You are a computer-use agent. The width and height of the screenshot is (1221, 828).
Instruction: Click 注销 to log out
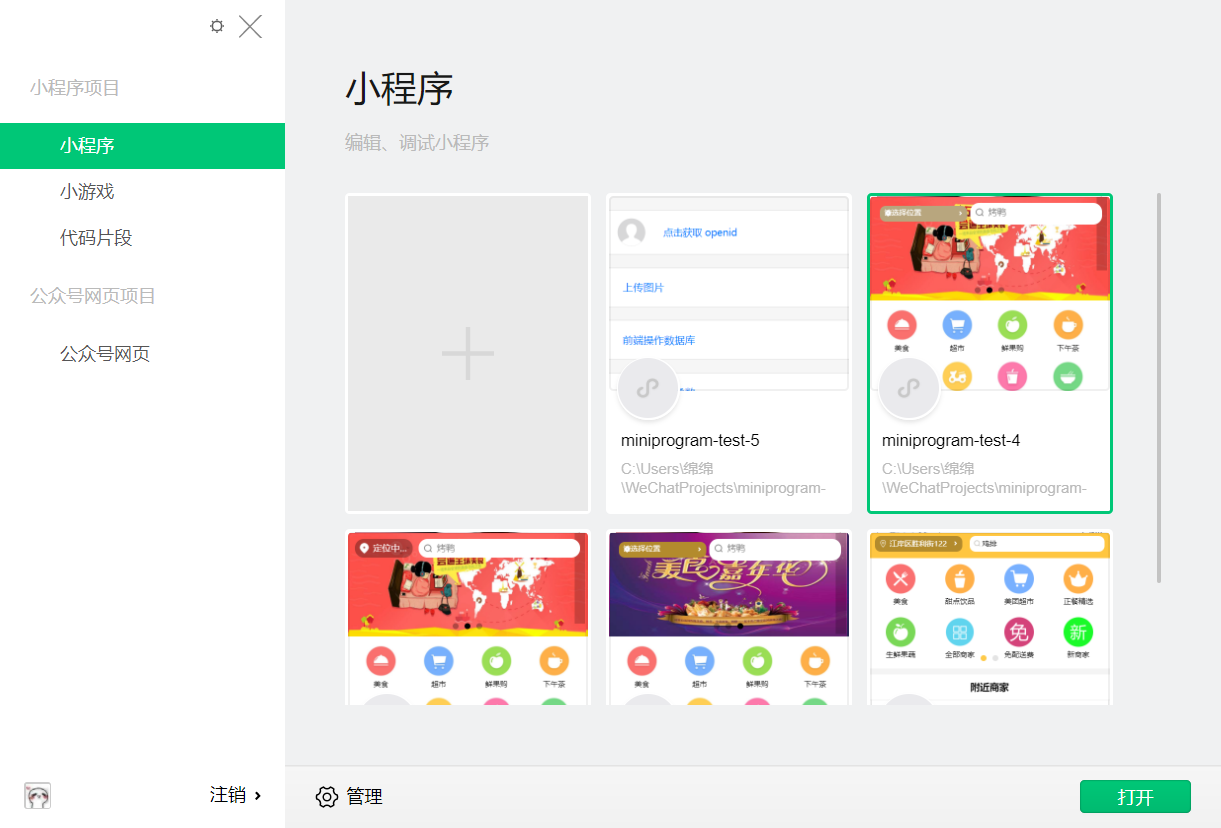[228, 795]
